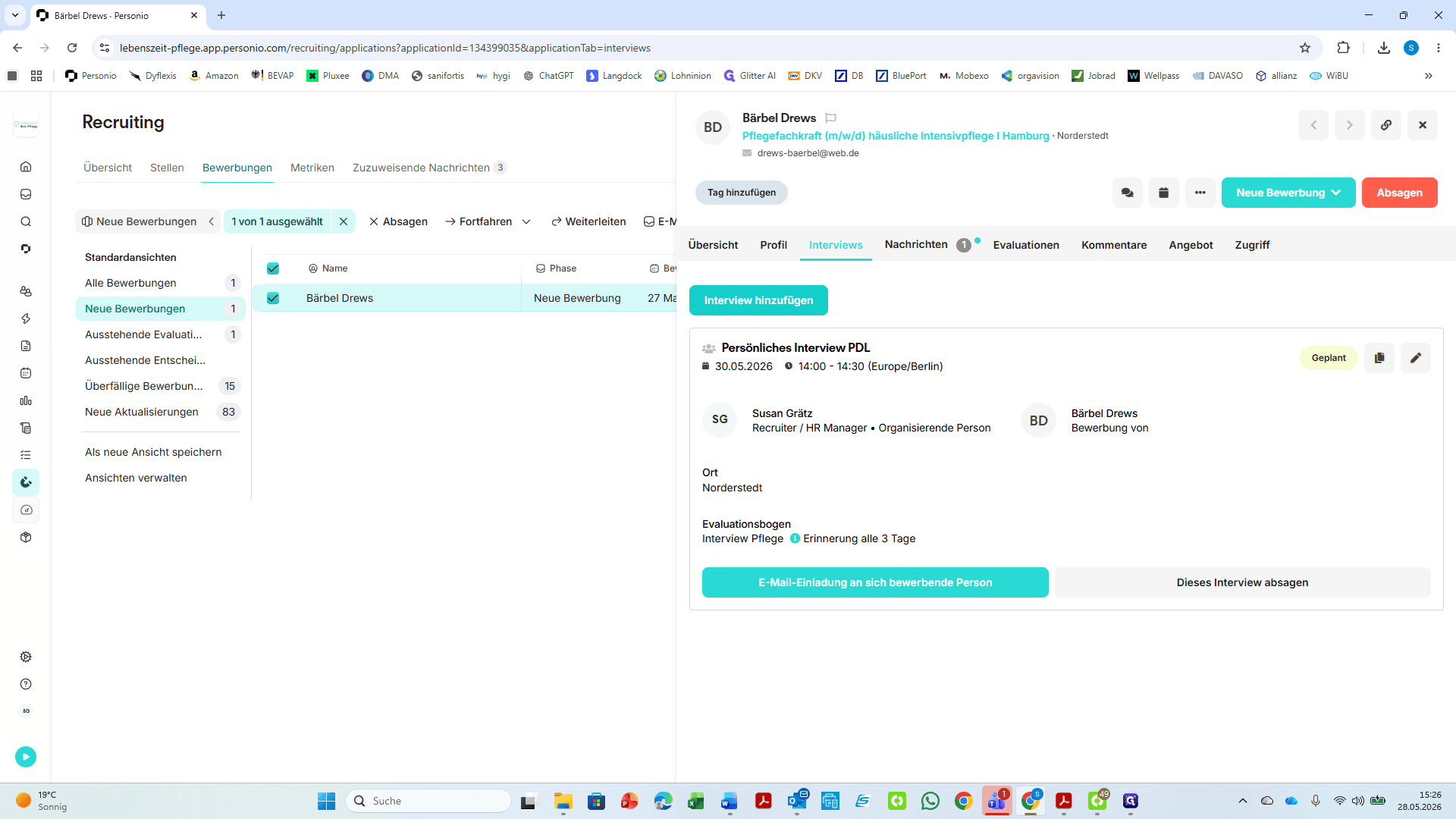Copy application link with chain icon
This screenshot has width=1456, height=819.
coord(1386,125)
